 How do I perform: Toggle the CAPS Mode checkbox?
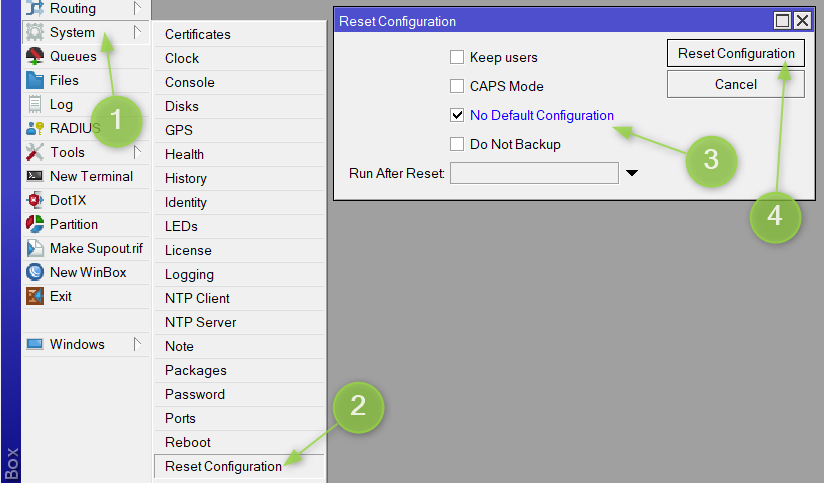(x=457, y=87)
